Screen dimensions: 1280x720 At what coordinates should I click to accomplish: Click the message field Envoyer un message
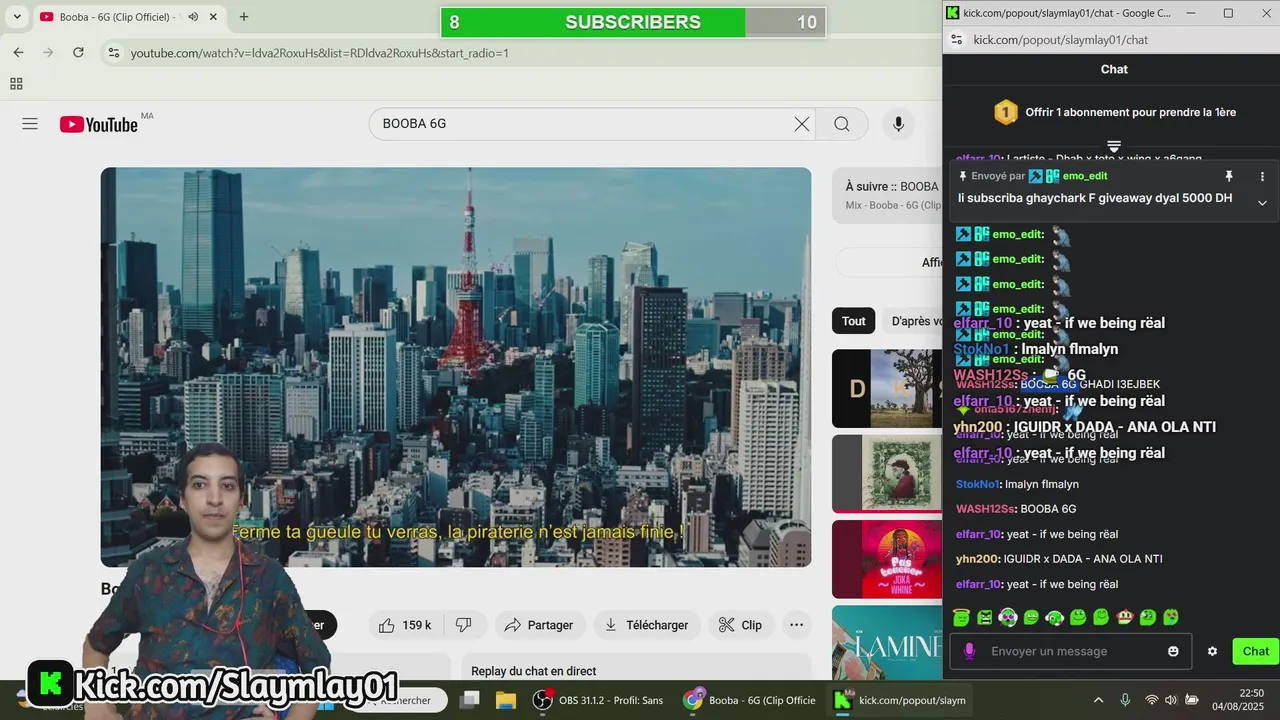pyautogui.click(x=1070, y=651)
